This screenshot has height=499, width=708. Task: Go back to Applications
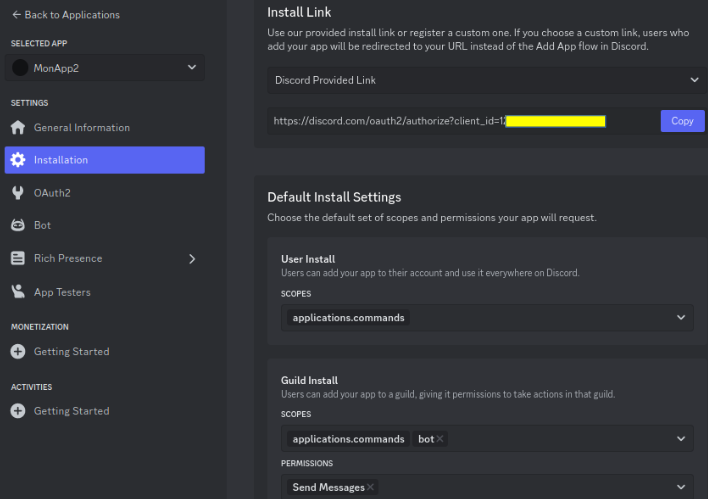[66, 15]
